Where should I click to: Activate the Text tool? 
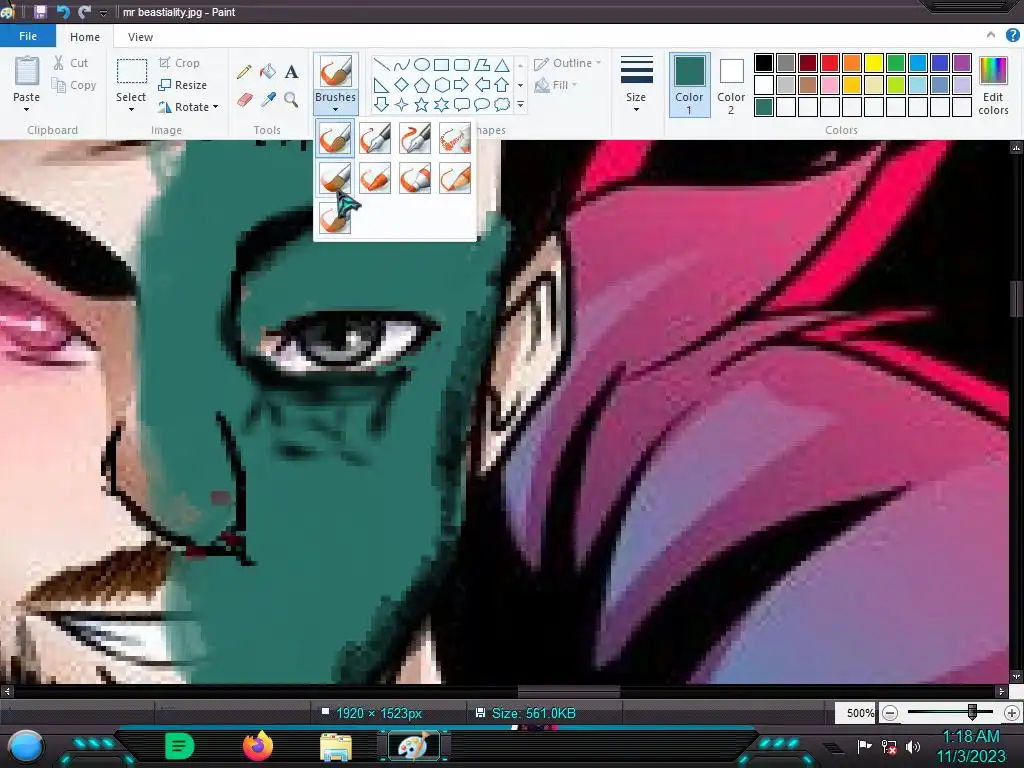[x=291, y=72]
